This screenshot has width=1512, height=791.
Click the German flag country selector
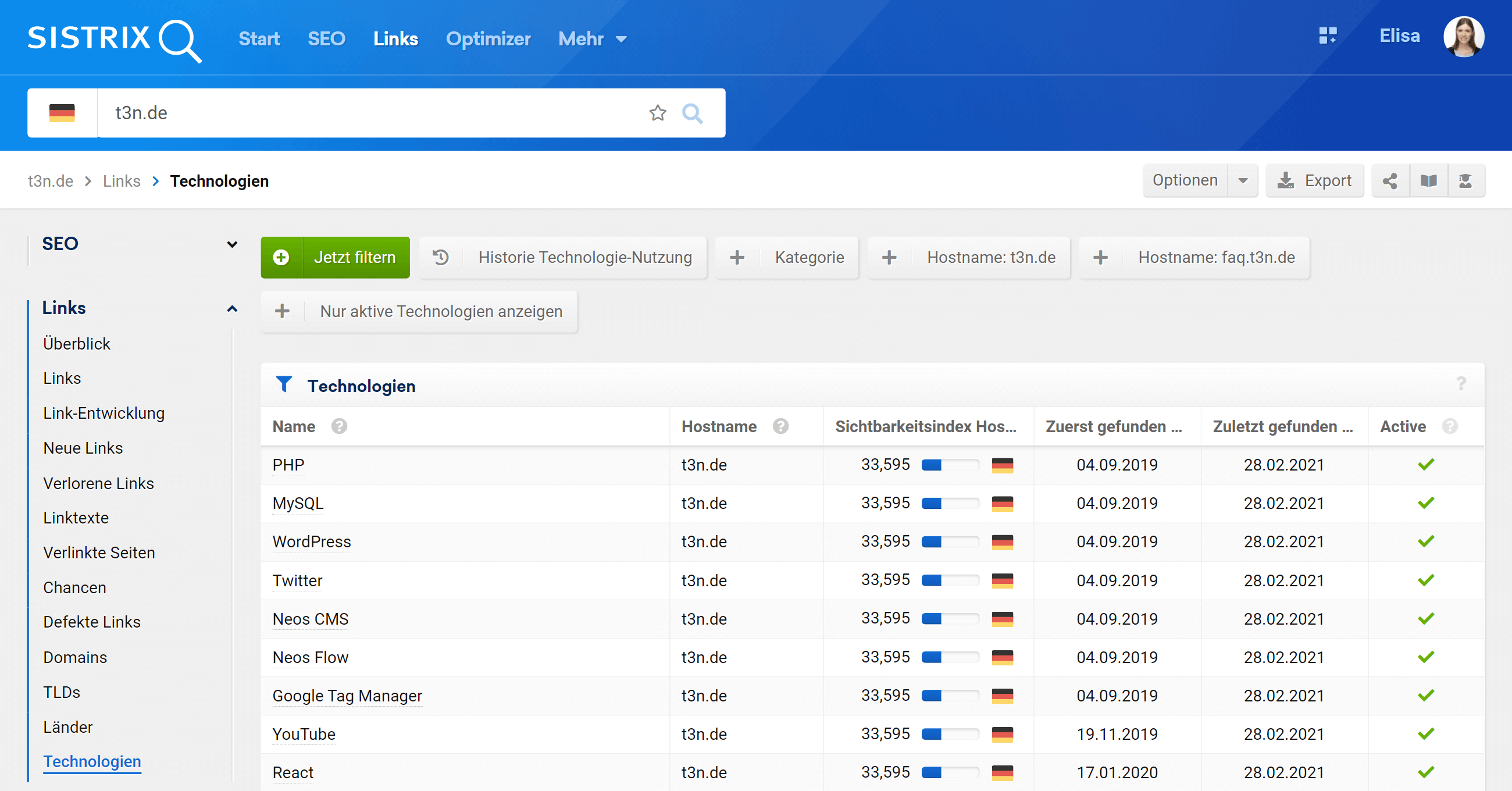tap(62, 113)
